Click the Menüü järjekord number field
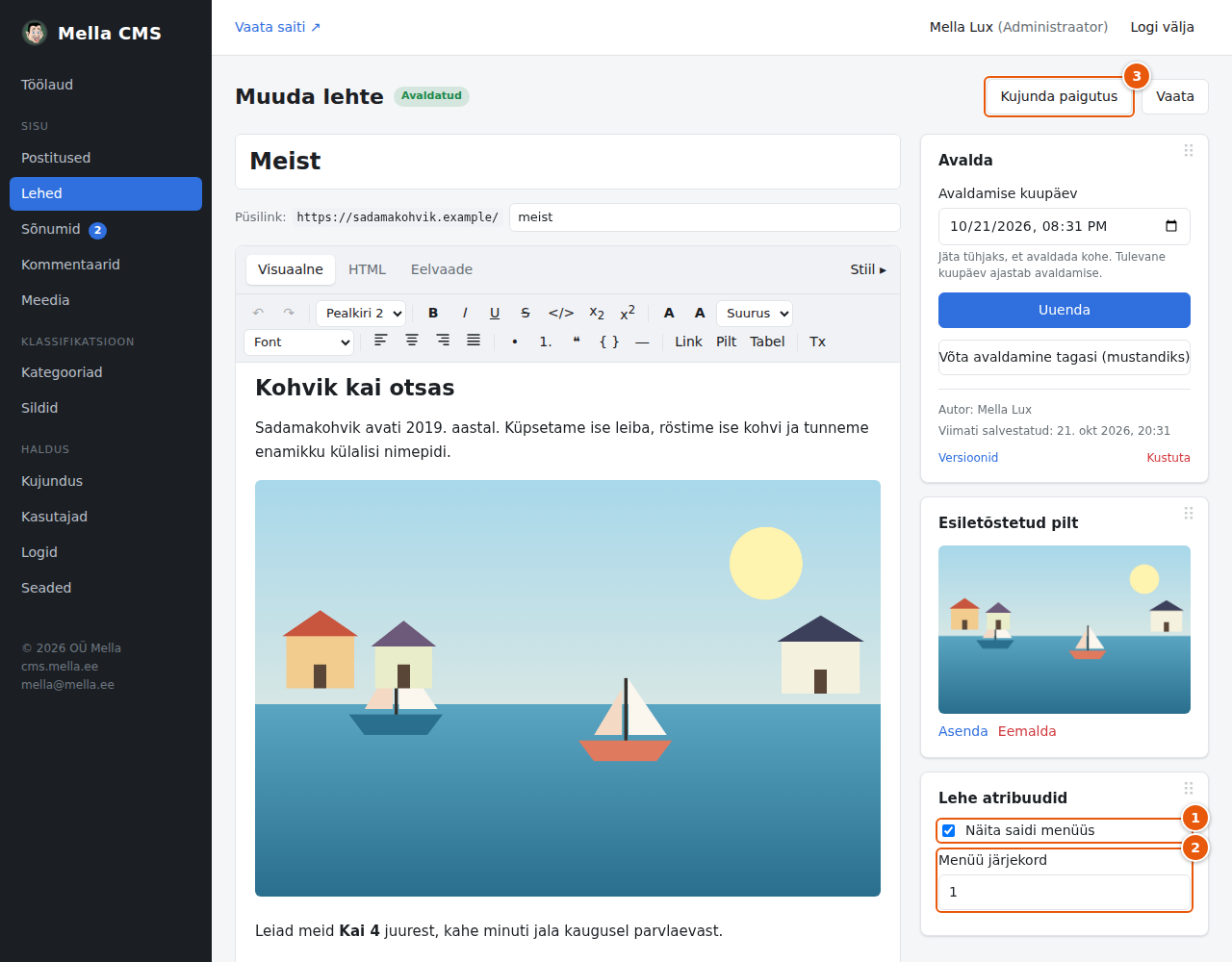Viewport: 1232px width, 962px height. (x=1065, y=892)
